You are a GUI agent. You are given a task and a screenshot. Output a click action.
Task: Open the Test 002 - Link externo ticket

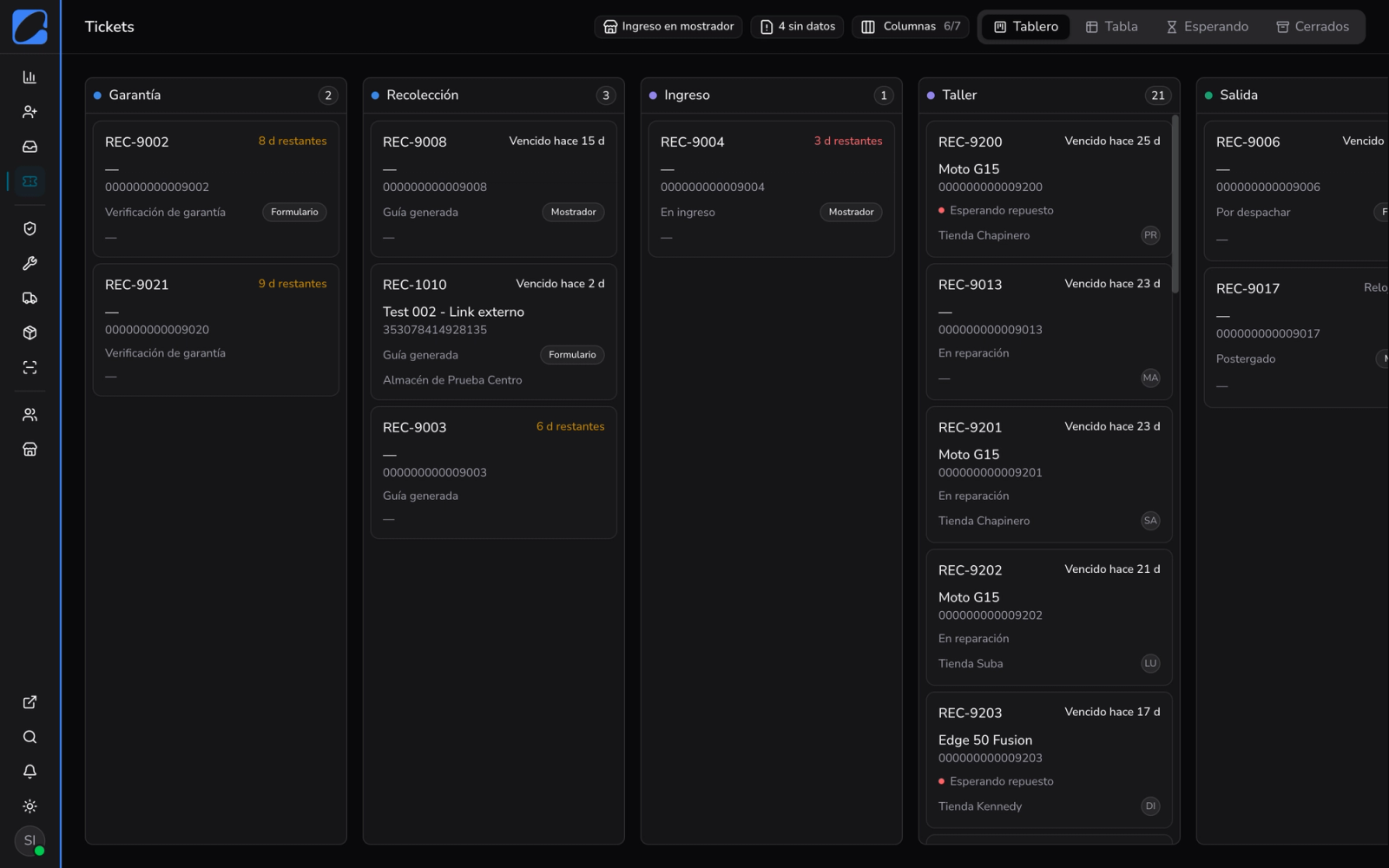[x=494, y=332]
